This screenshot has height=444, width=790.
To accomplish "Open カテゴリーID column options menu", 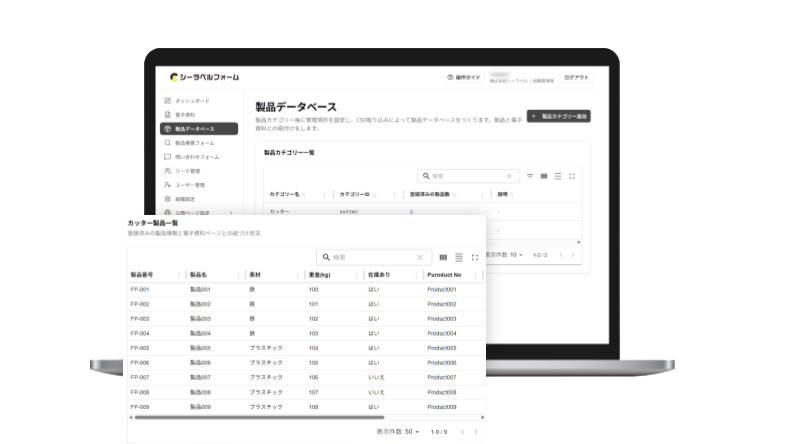I will 394,195.
